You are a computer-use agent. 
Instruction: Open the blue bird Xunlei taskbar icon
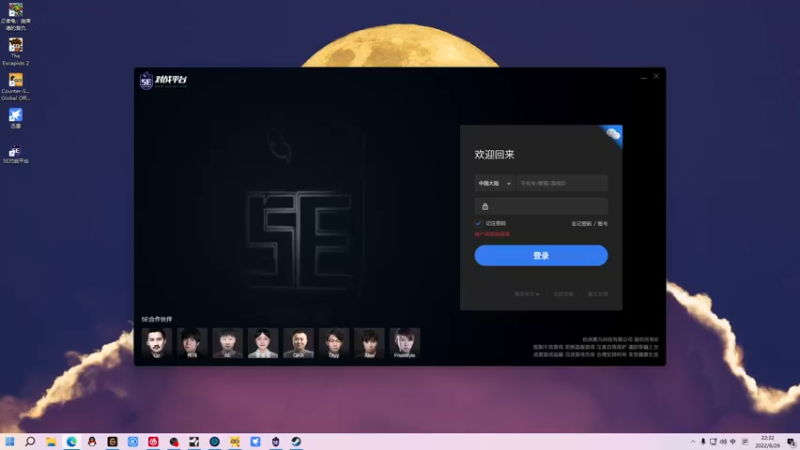255,441
